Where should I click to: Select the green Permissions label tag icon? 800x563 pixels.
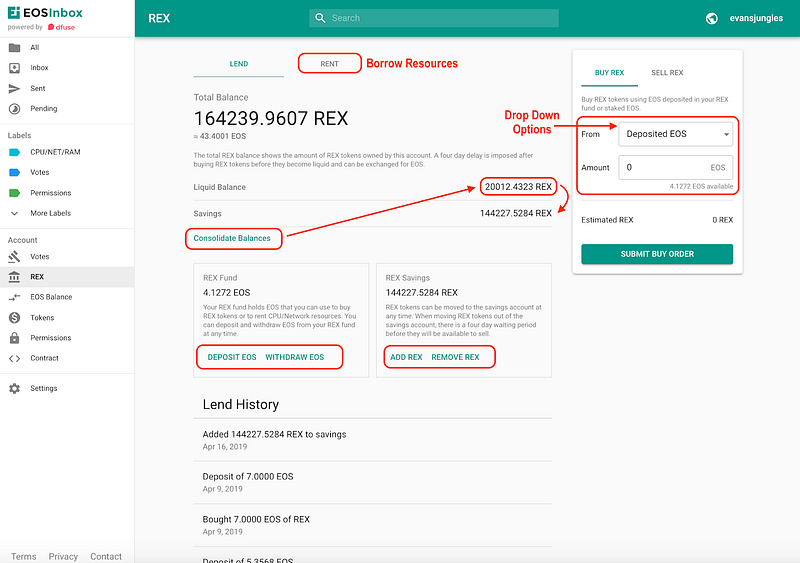tap(14, 193)
